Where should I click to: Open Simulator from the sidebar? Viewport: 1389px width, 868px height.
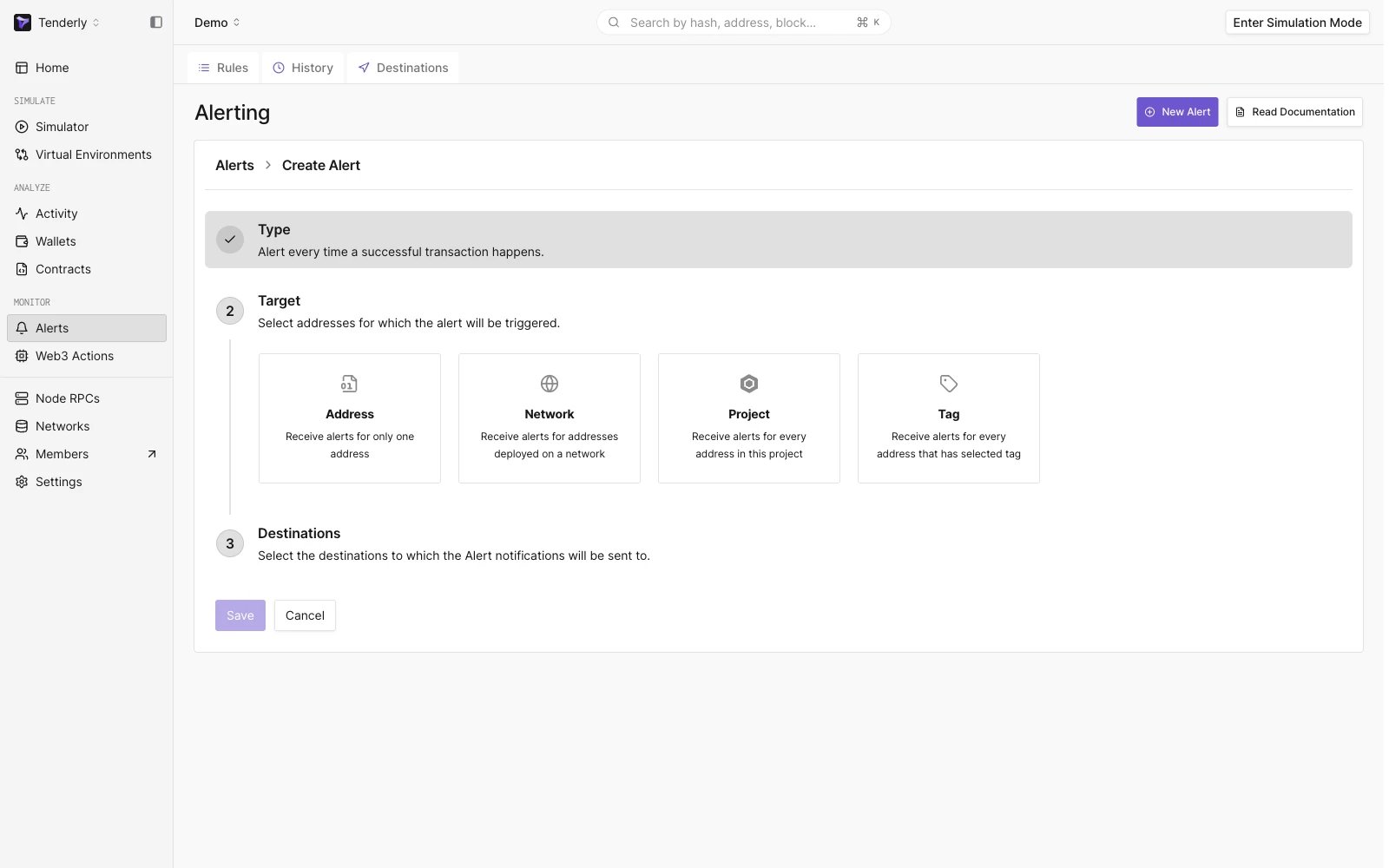pos(87,127)
